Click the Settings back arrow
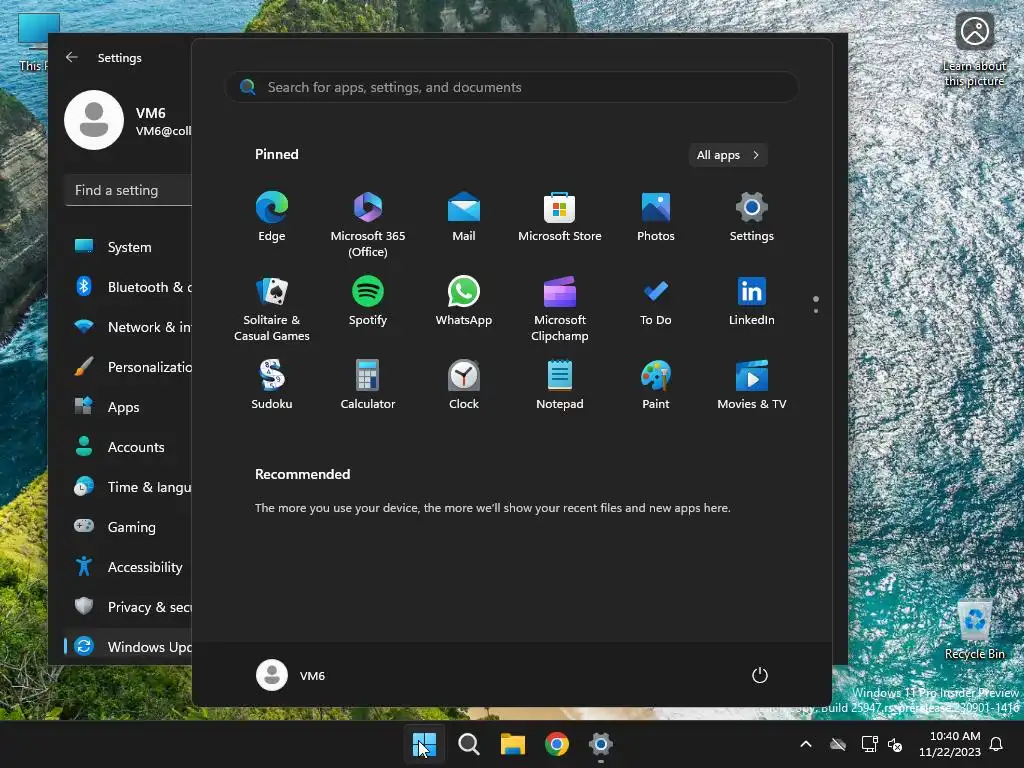This screenshot has width=1024, height=768. point(72,57)
